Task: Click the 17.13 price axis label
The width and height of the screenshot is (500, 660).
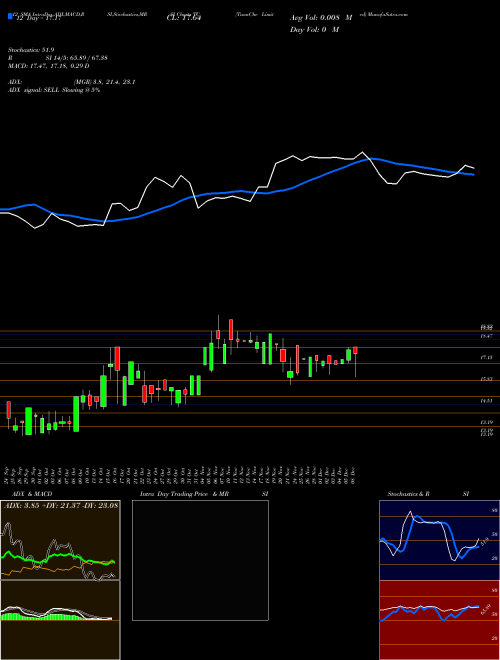Action: (x=487, y=357)
